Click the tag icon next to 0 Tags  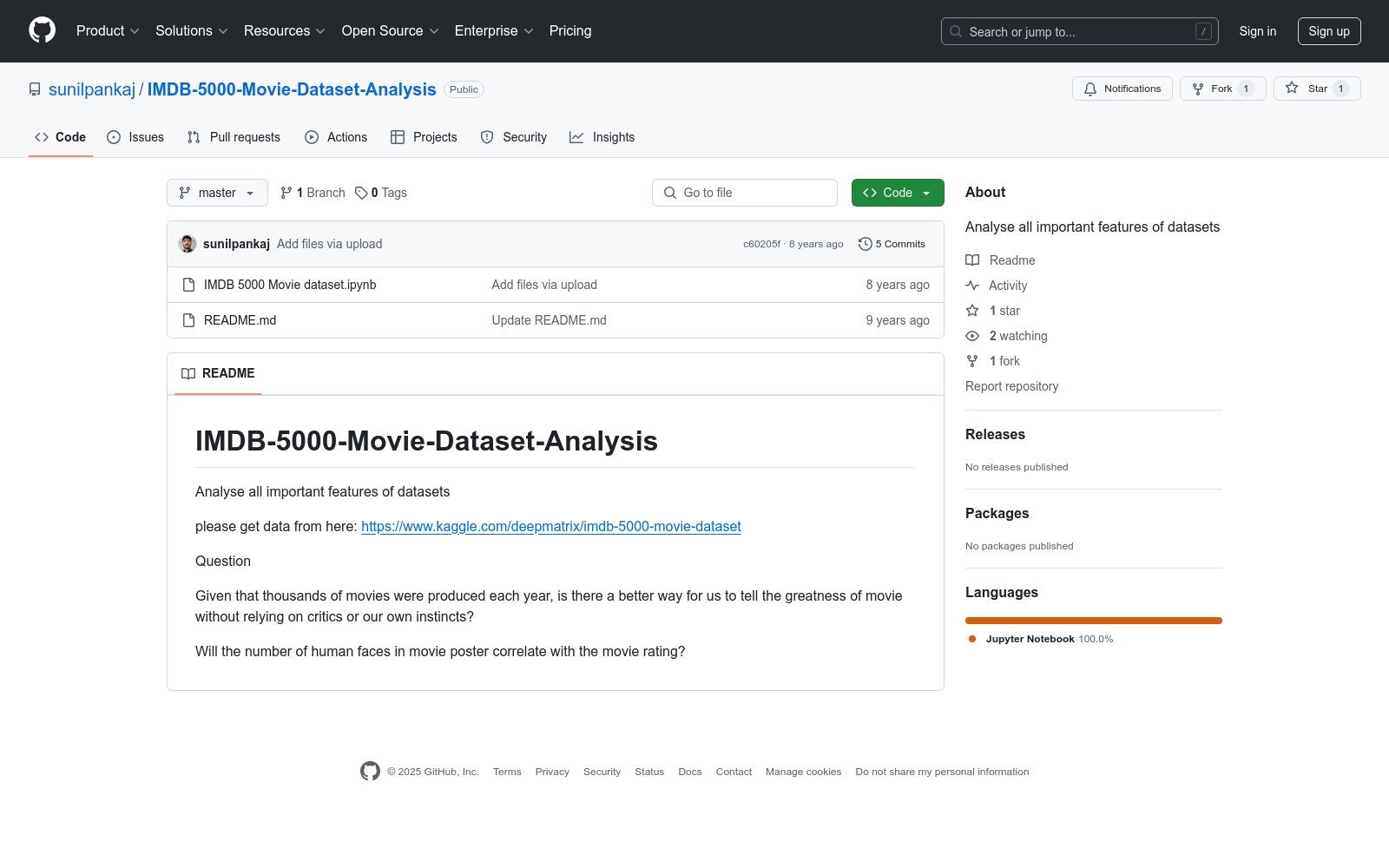click(361, 193)
